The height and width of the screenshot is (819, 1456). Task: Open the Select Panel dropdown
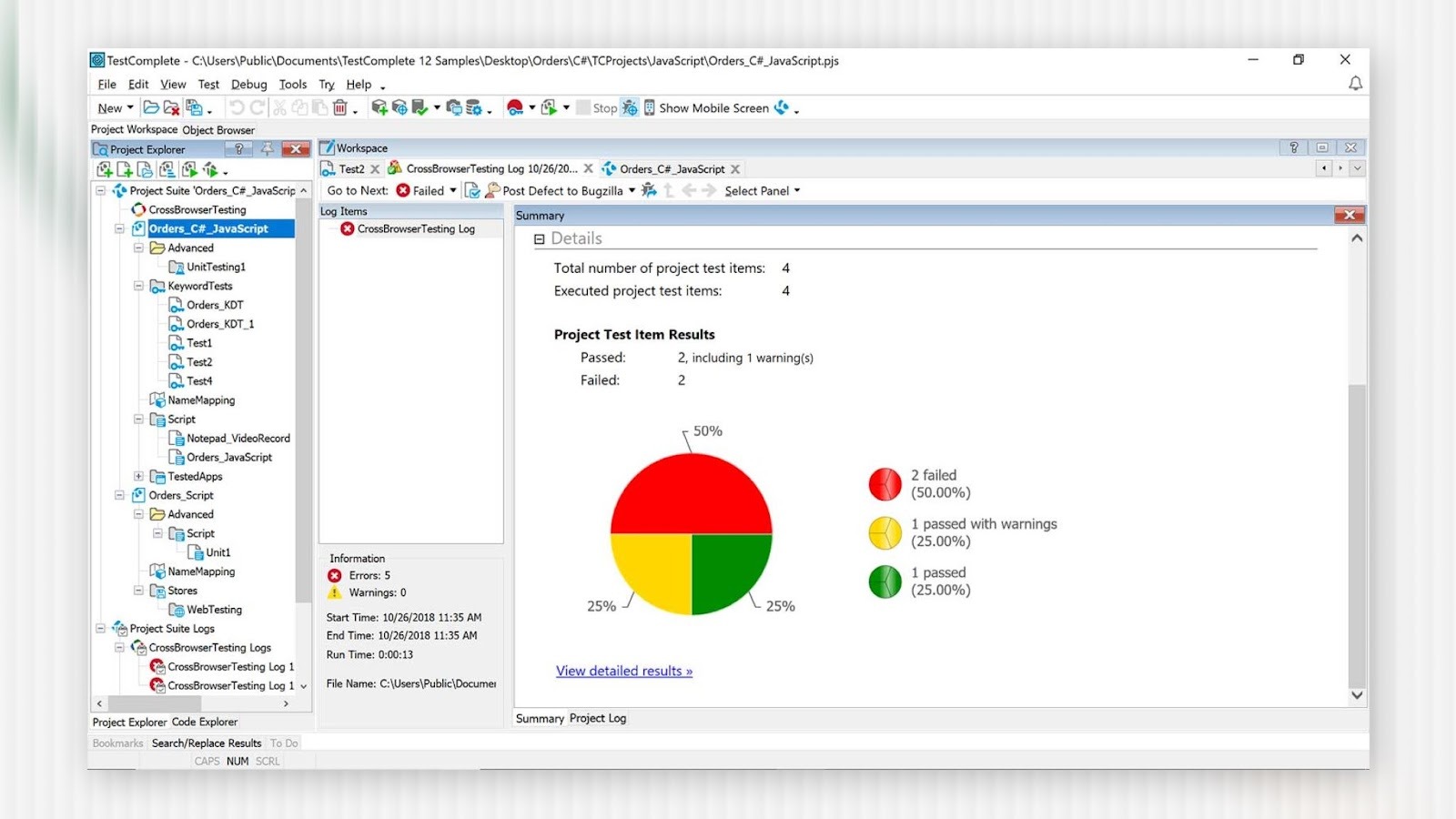(763, 190)
